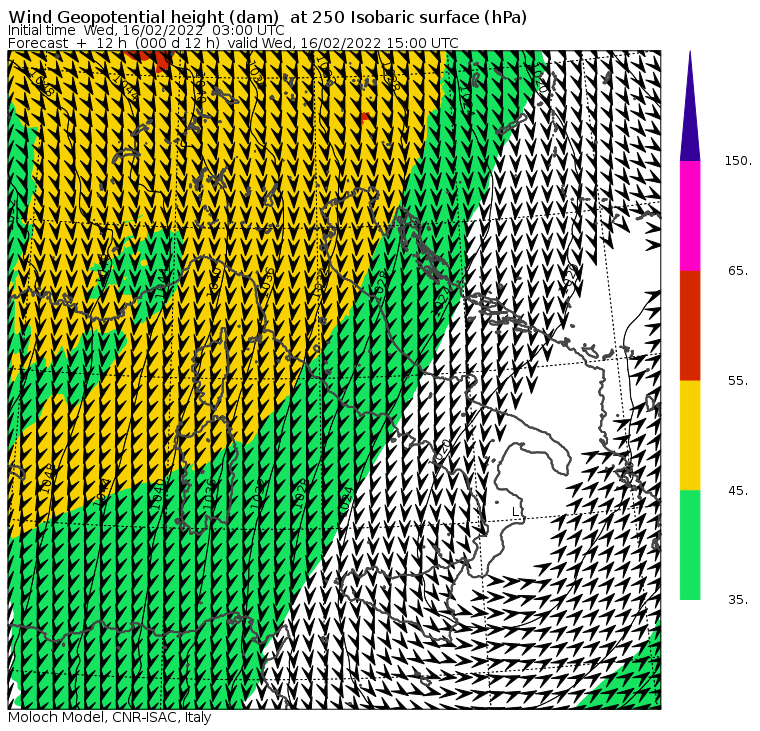Click the colorbar label '55.'
Screen dimensions: 760x731
738,381
